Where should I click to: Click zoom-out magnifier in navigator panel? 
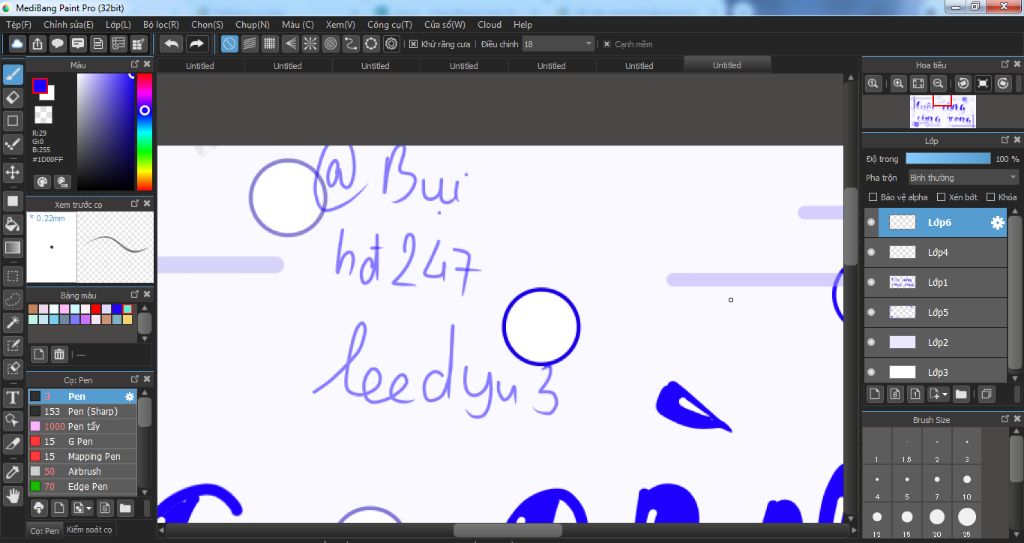(x=938, y=84)
